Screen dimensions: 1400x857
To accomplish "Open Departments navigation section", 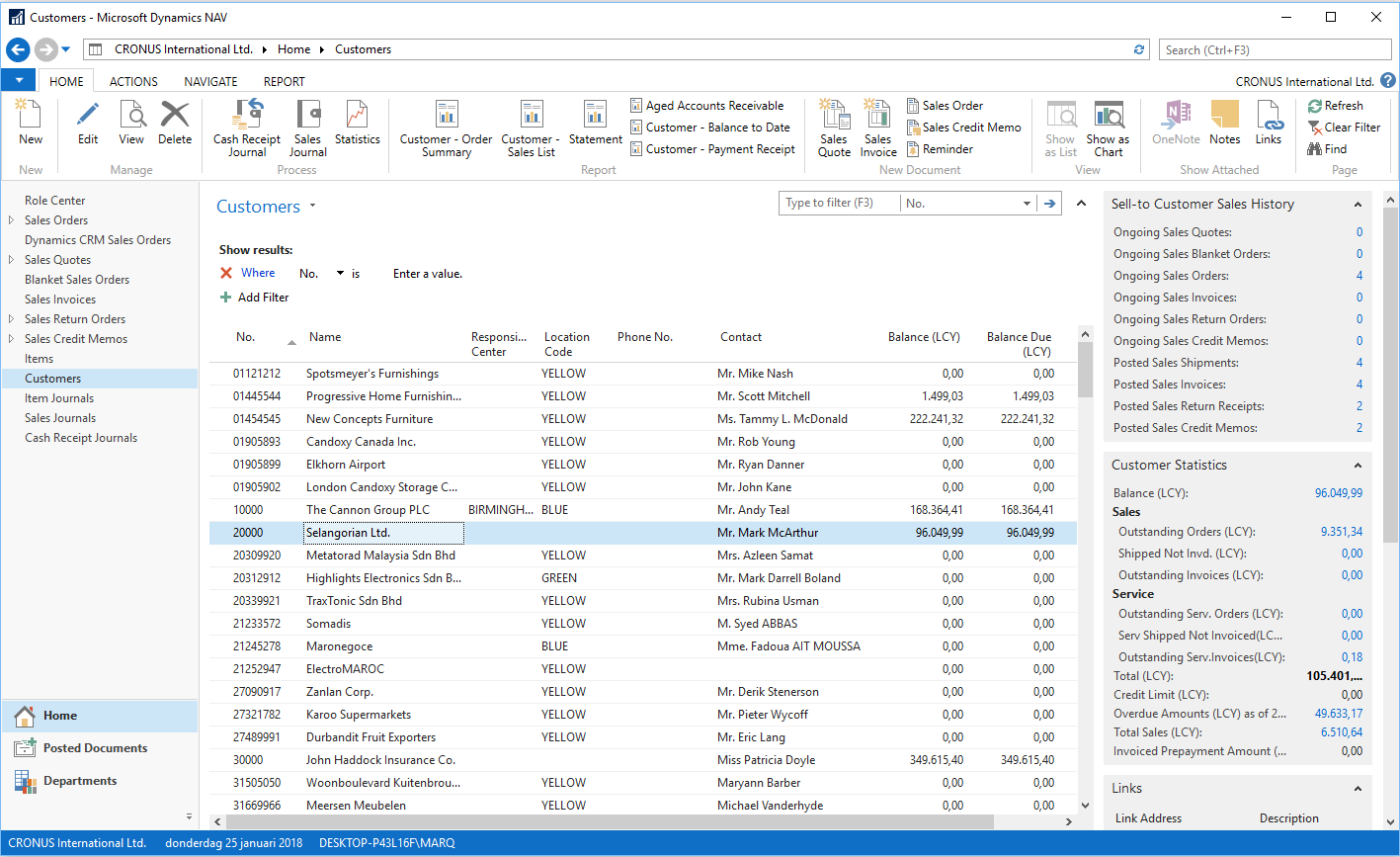I will [x=99, y=781].
